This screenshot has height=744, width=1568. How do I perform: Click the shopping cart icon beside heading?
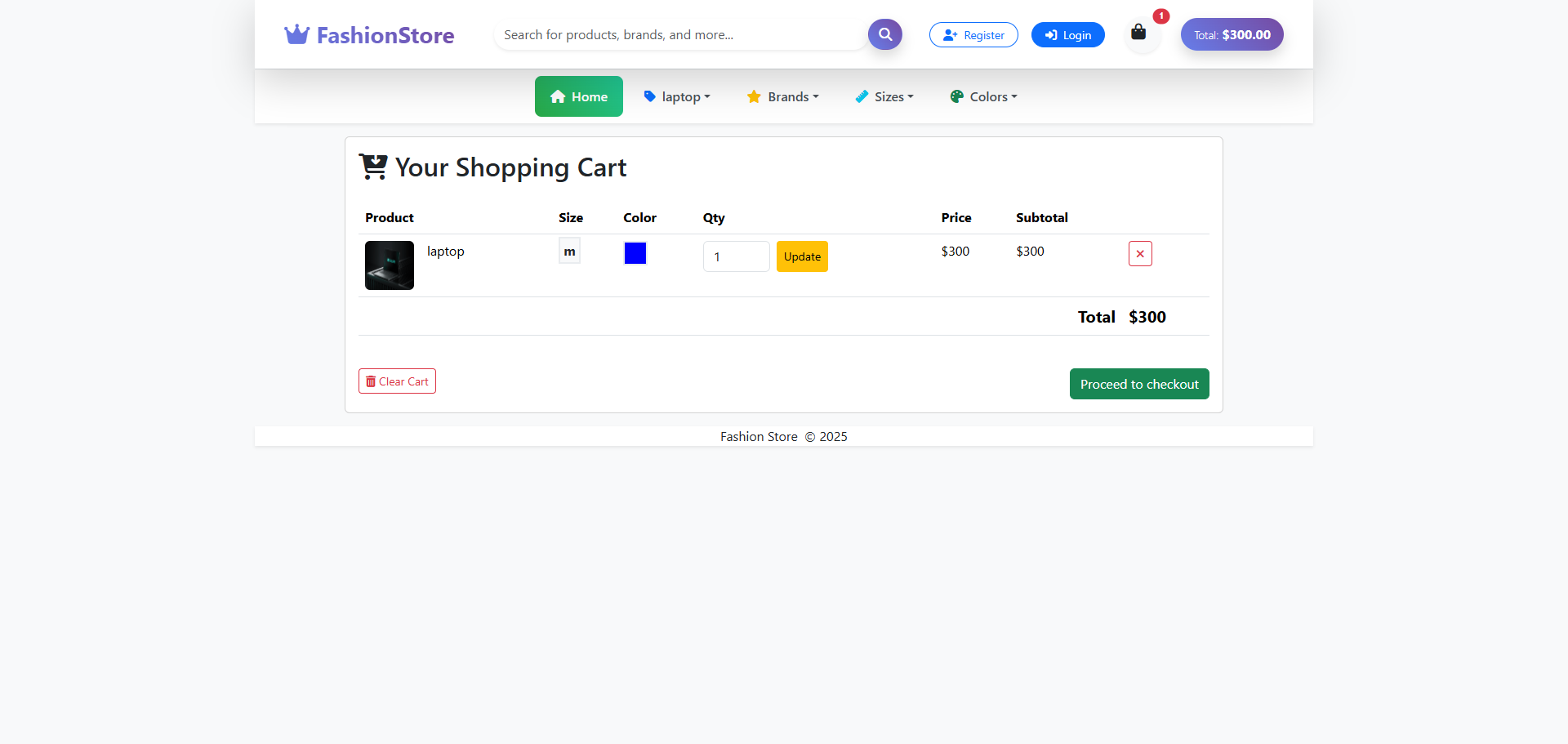click(x=373, y=167)
